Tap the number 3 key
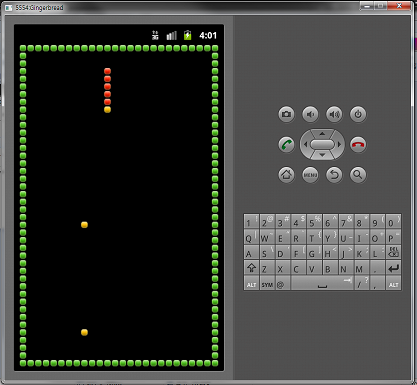417x385 pixels. 283,222
